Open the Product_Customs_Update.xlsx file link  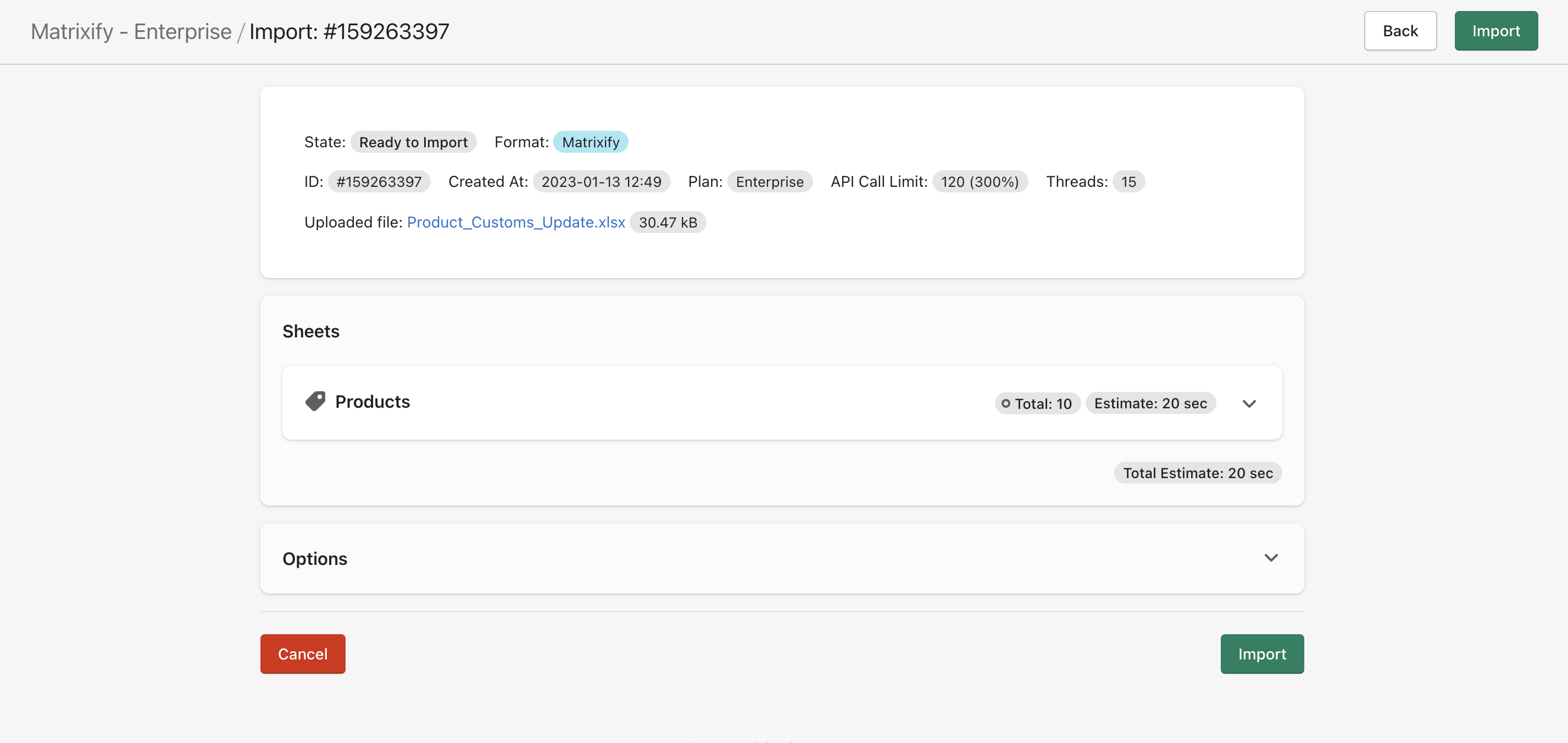515,221
